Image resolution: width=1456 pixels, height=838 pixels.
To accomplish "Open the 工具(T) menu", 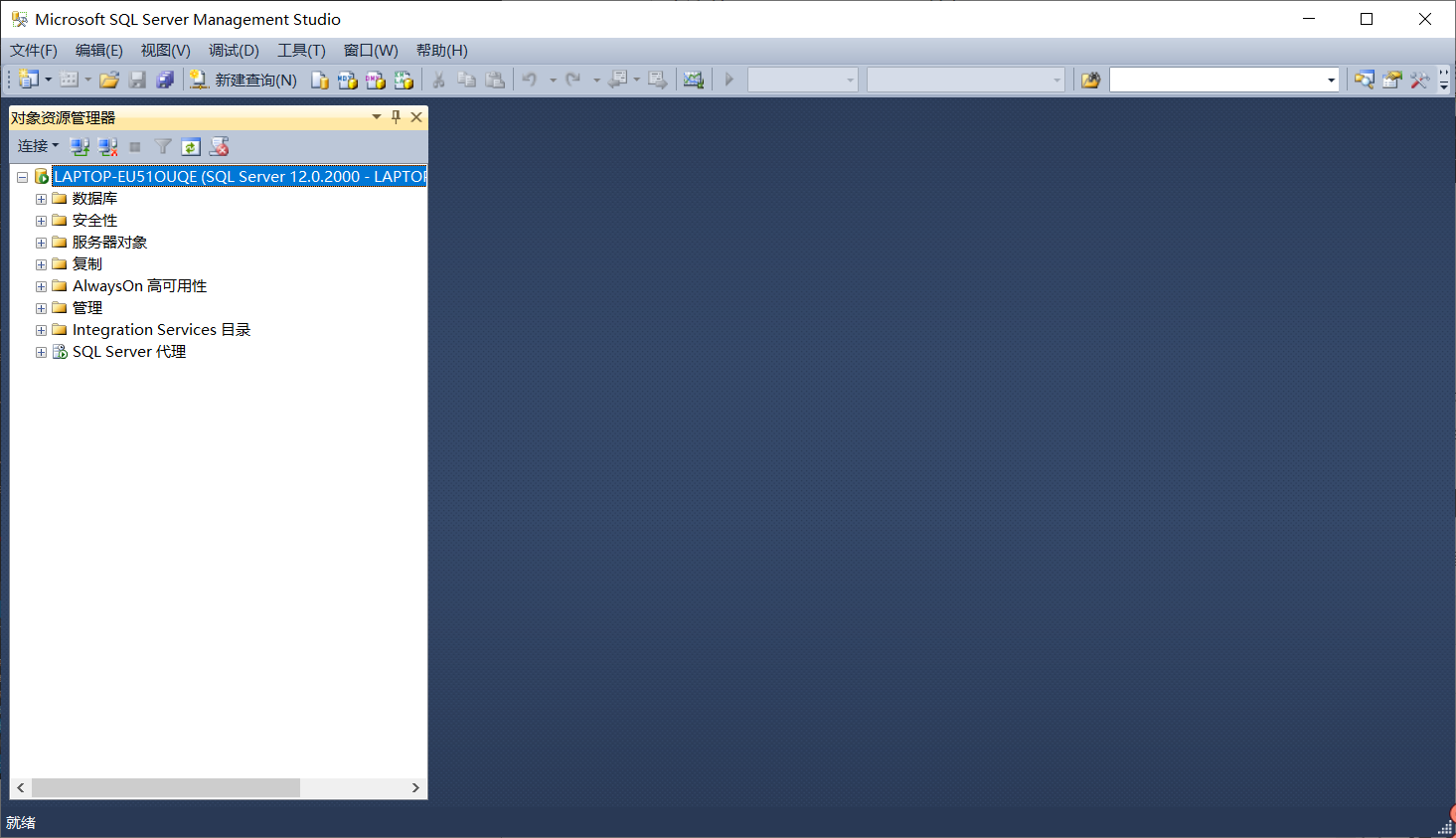I will tap(301, 51).
